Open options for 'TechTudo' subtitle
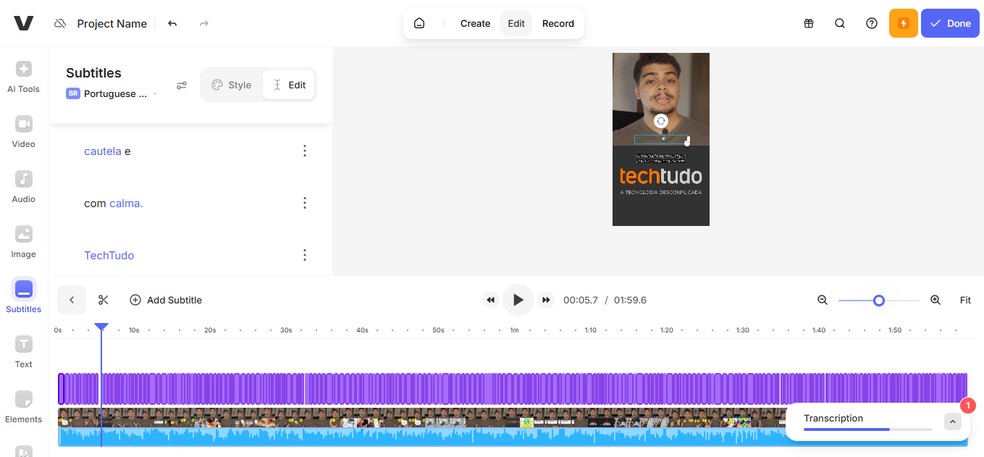Viewport: 984px width, 457px height. point(304,255)
